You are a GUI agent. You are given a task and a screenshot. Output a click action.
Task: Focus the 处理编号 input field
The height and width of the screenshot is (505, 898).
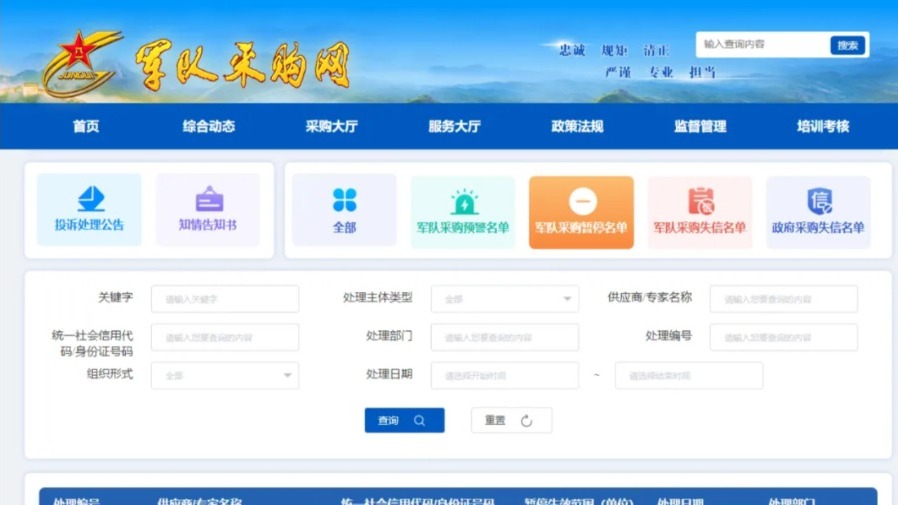[783, 337]
